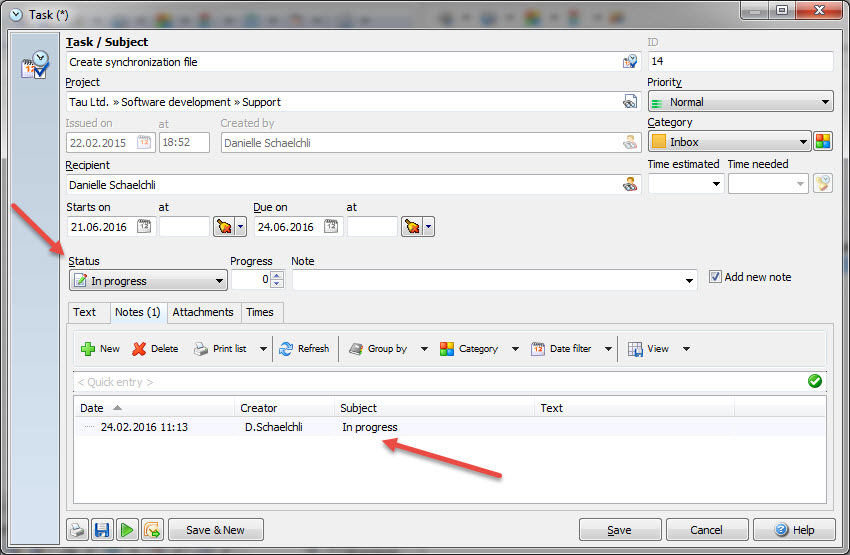Click the project picker icon in Project field
Viewport: 850px width, 555px height.
click(629, 102)
